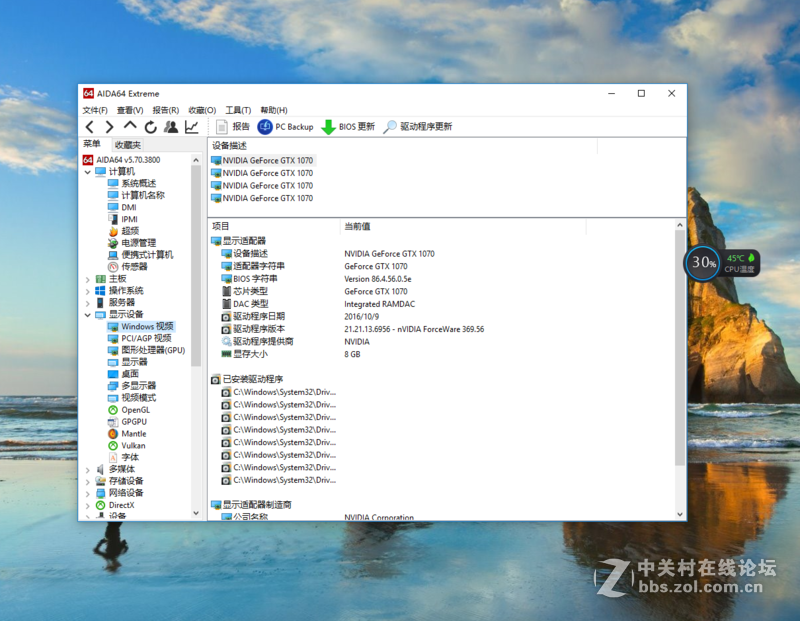Image resolution: width=800 pixels, height=621 pixels.
Task: Expand the 存储设备 (Storage) tree node
Action: tap(90, 481)
